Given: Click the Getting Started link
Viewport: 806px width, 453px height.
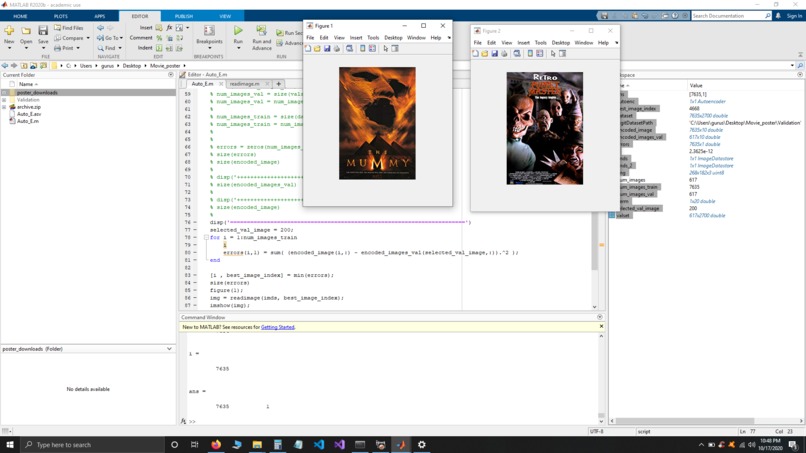Looking at the screenshot, I should coord(278,327).
